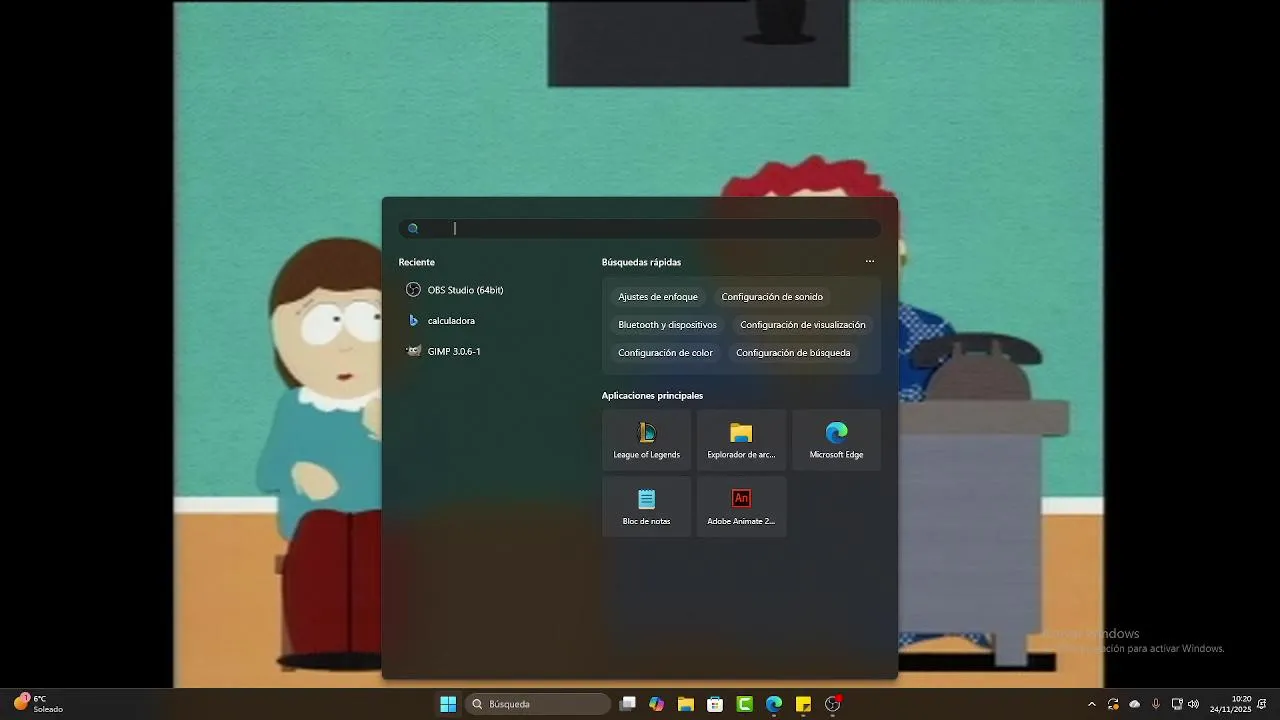Open the clock showing 10:20 and 24/11/2025

pos(1230,704)
